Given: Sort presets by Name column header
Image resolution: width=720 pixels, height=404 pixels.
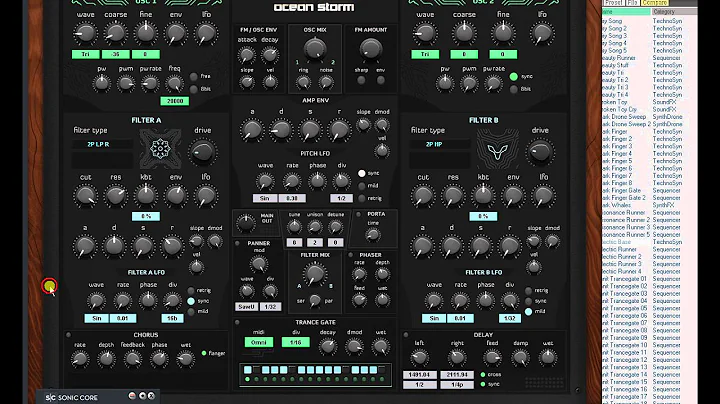Looking at the screenshot, I should (x=626, y=11).
